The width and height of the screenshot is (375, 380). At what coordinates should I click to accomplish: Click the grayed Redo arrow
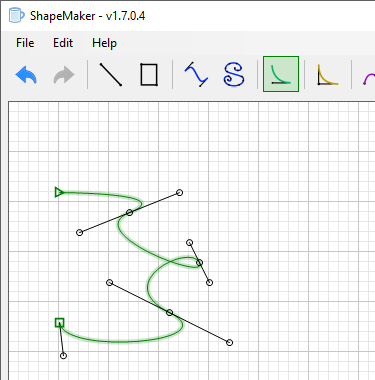[64, 74]
